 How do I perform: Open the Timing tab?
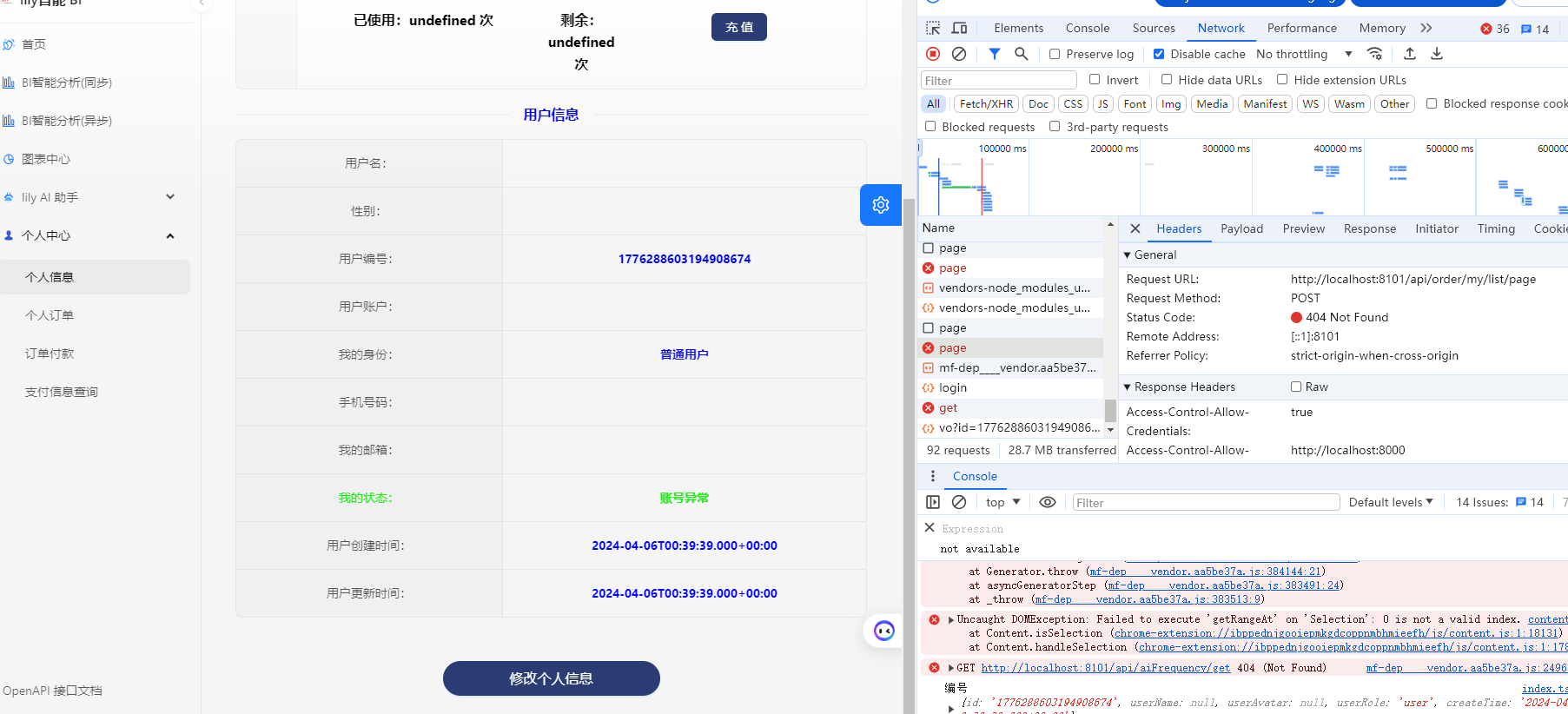click(x=1496, y=228)
